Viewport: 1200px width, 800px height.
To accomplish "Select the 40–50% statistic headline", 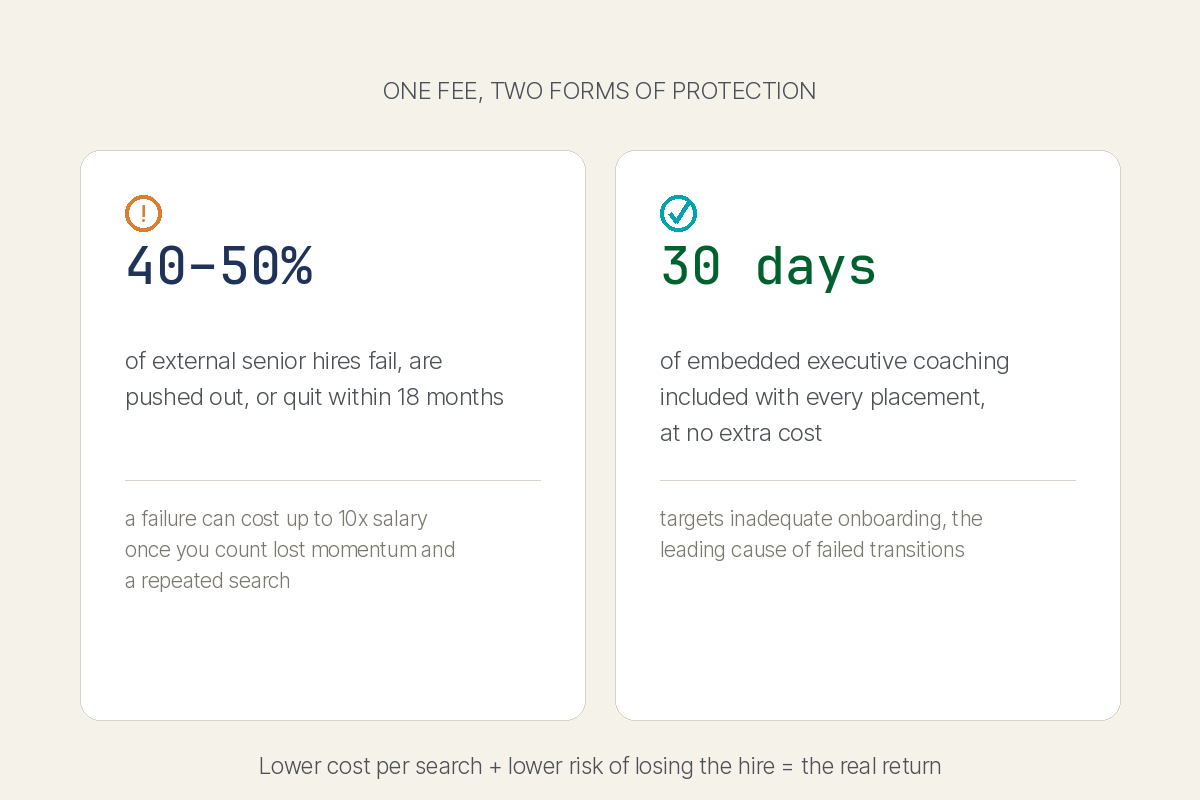I will [219, 266].
